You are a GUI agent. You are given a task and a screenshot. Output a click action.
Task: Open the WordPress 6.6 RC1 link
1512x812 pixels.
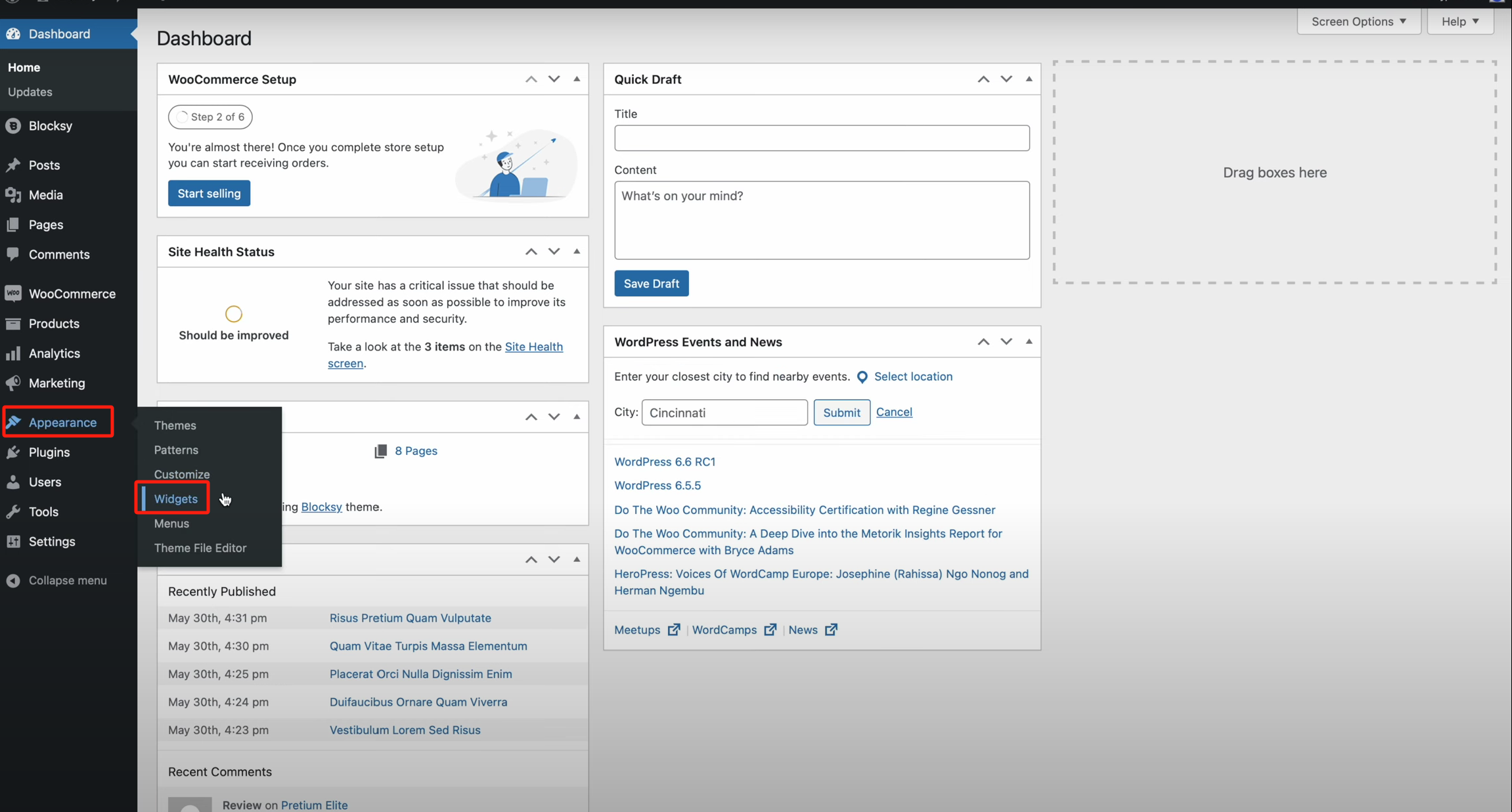tap(665, 461)
